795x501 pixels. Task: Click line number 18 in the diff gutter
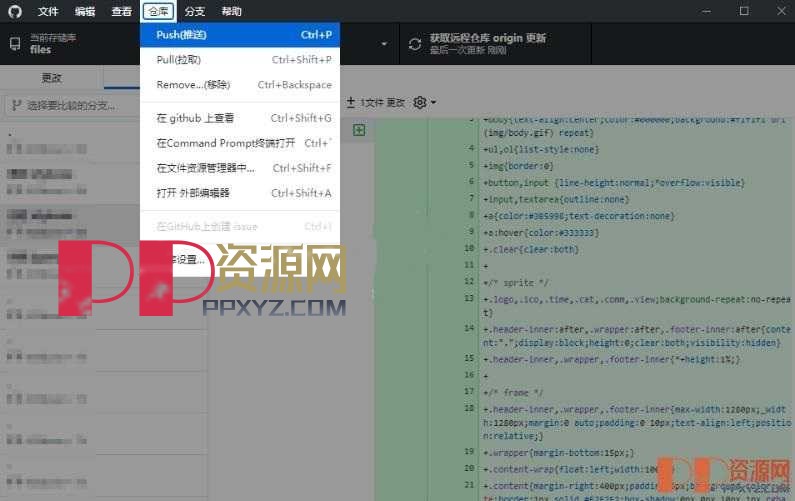coord(469,408)
